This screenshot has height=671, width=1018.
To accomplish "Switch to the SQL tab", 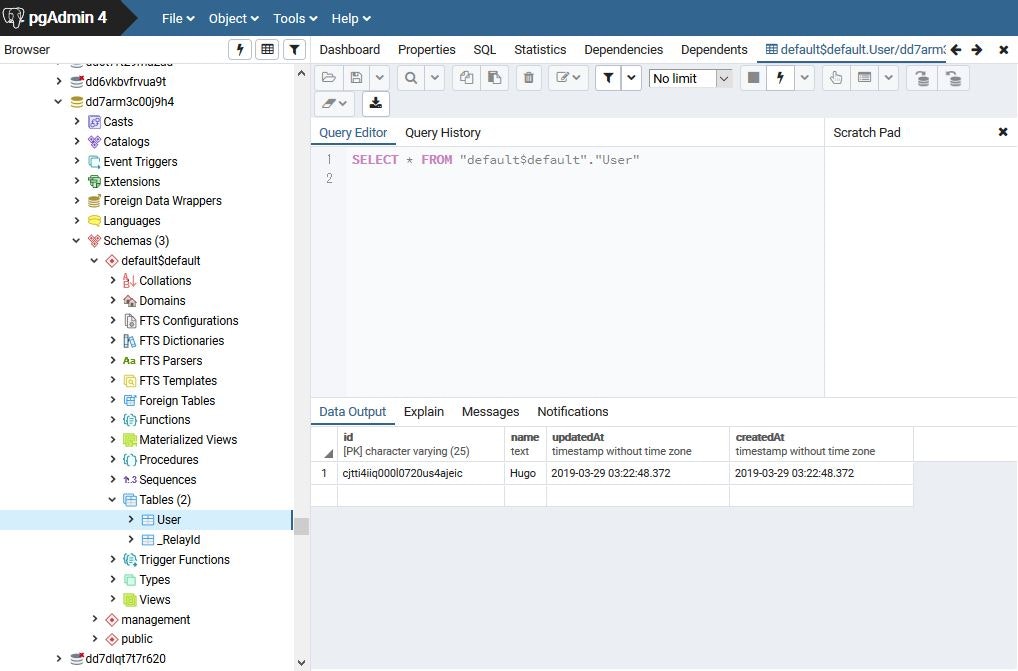I will tap(484, 49).
